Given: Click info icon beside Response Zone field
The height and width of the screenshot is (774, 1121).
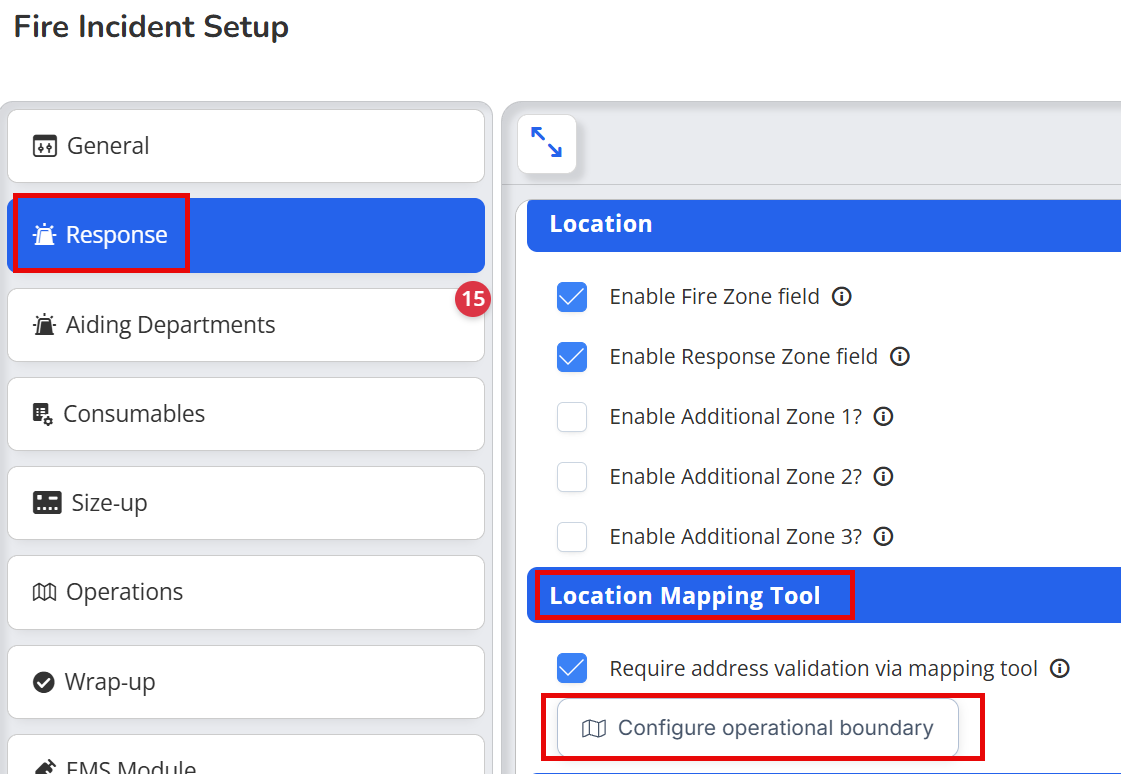Looking at the screenshot, I should 899,357.
